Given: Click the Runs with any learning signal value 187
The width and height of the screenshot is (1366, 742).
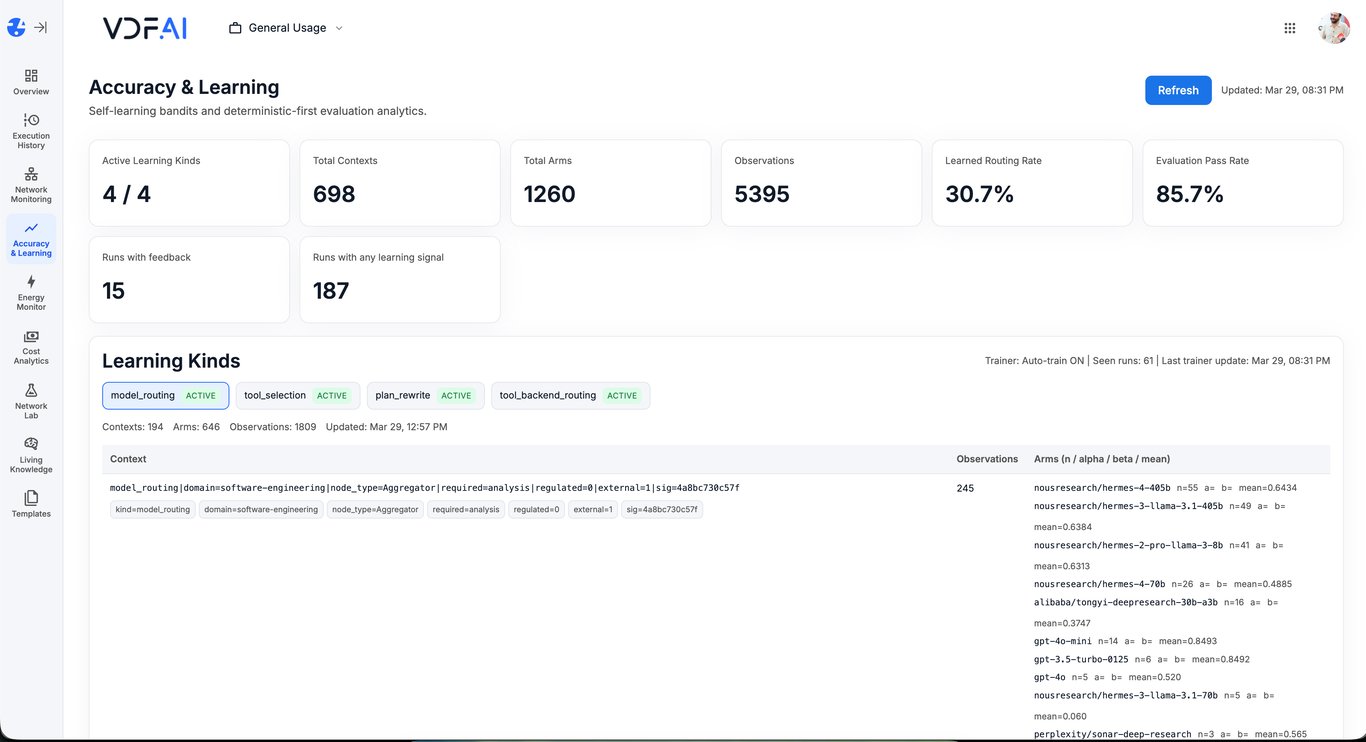Looking at the screenshot, I should (x=331, y=291).
